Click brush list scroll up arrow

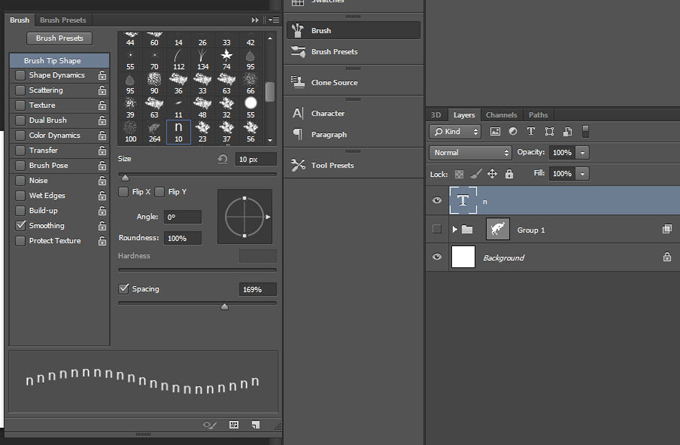(x=270, y=39)
